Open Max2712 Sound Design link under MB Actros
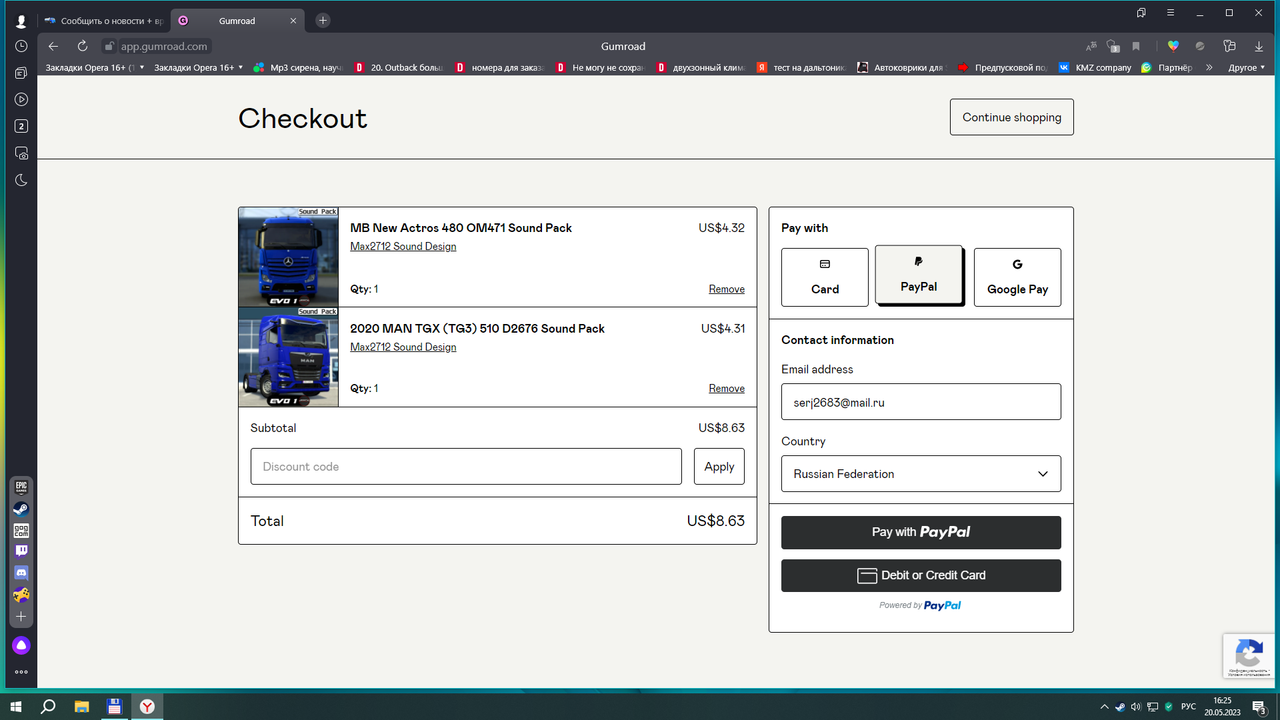The height and width of the screenshot is (720, 1280). pyautogui.click(x=403, y=246)
